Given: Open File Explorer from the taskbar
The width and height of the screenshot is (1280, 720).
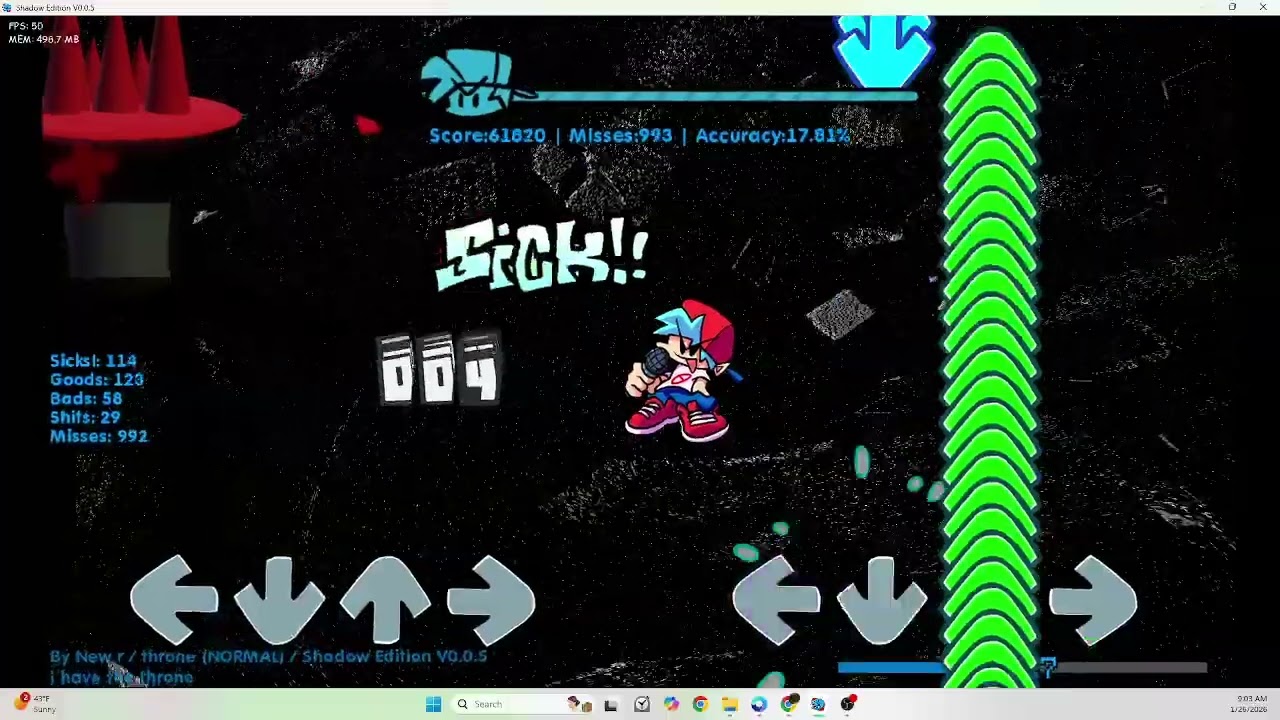Looking at the screenshot, I should [x=730, y=704].
